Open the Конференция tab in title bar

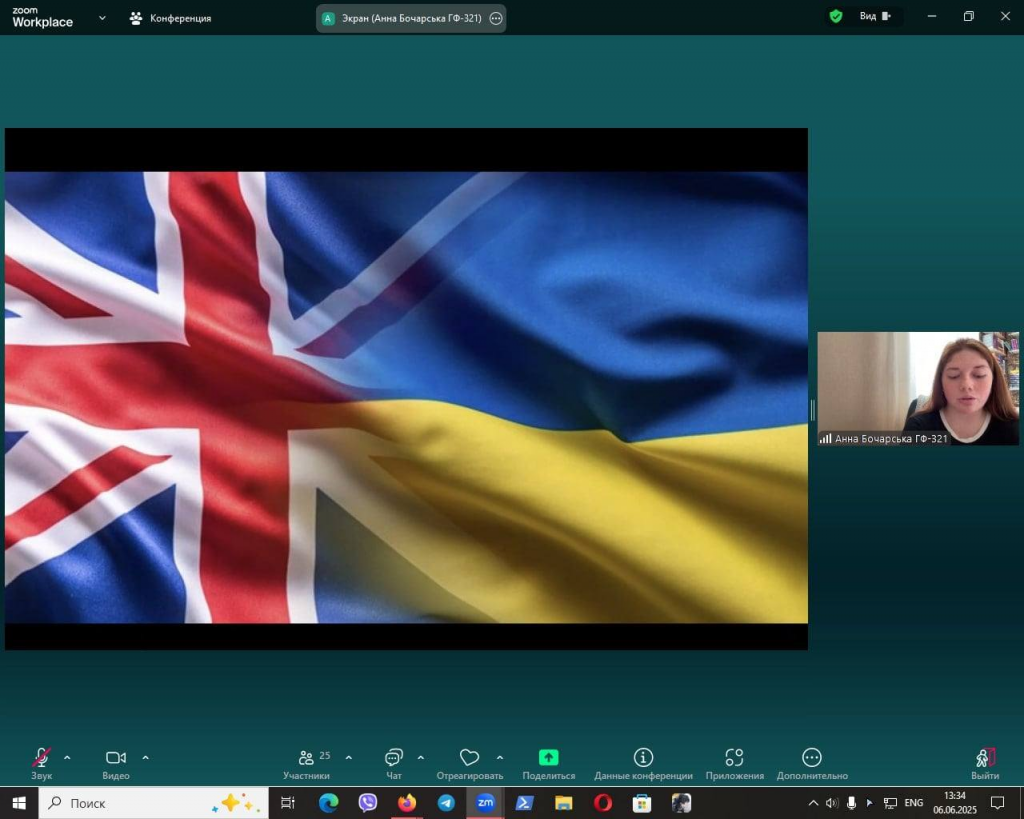tap(170, 18)
